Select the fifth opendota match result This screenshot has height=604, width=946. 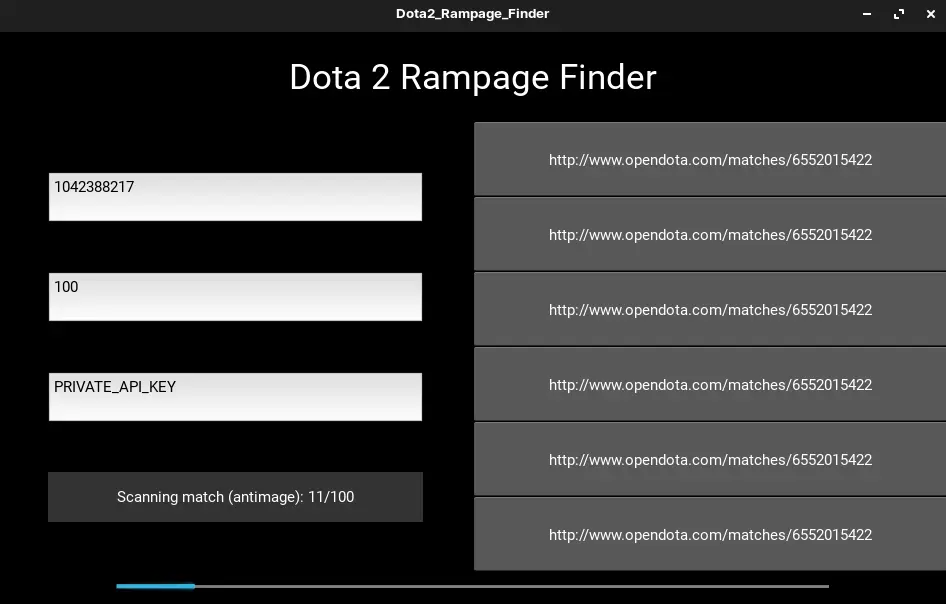[710, 460]
